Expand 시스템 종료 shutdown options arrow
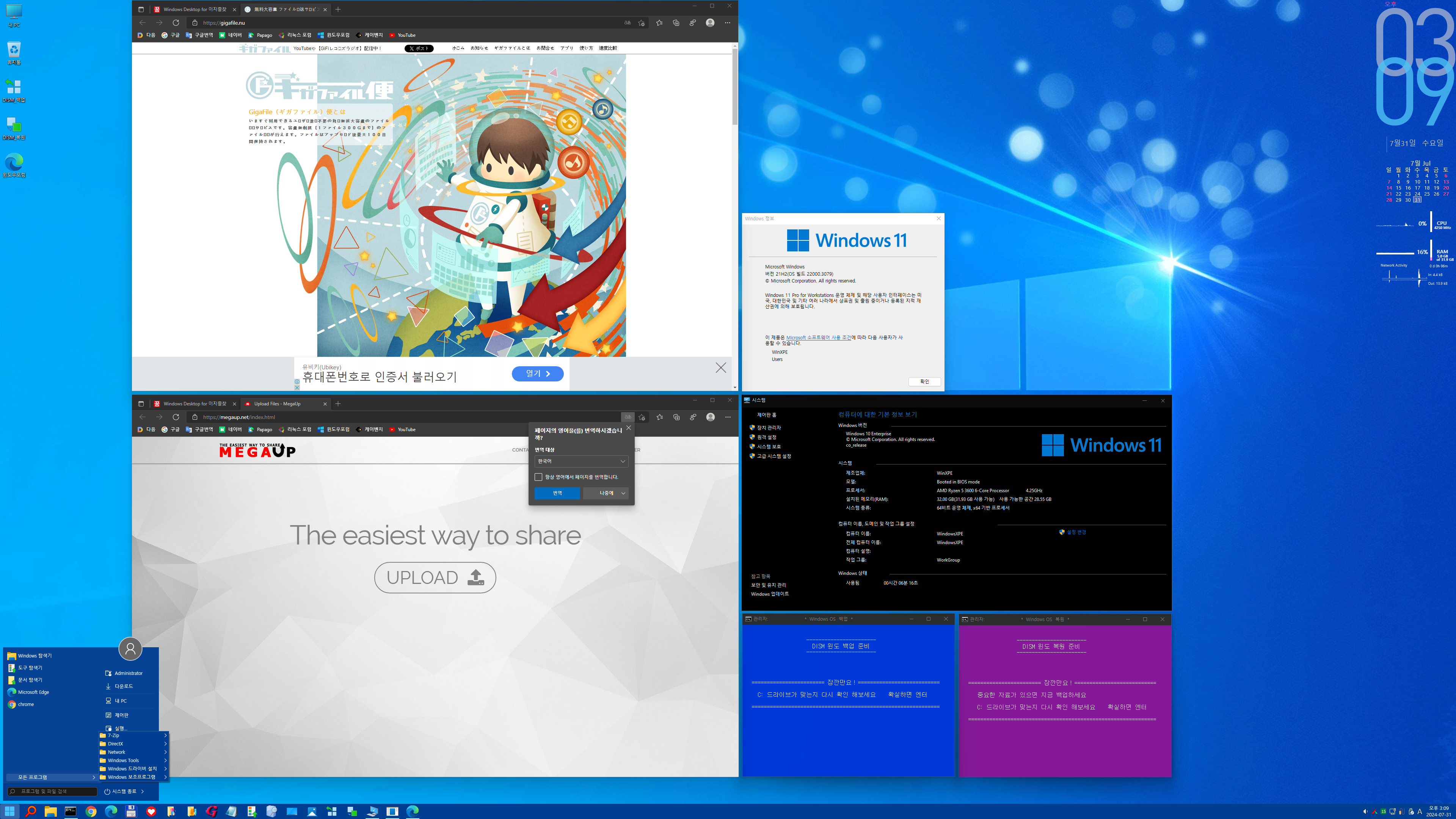This screenshot has width=1456, height=819. pyautogui.click(x=143, y=791)
